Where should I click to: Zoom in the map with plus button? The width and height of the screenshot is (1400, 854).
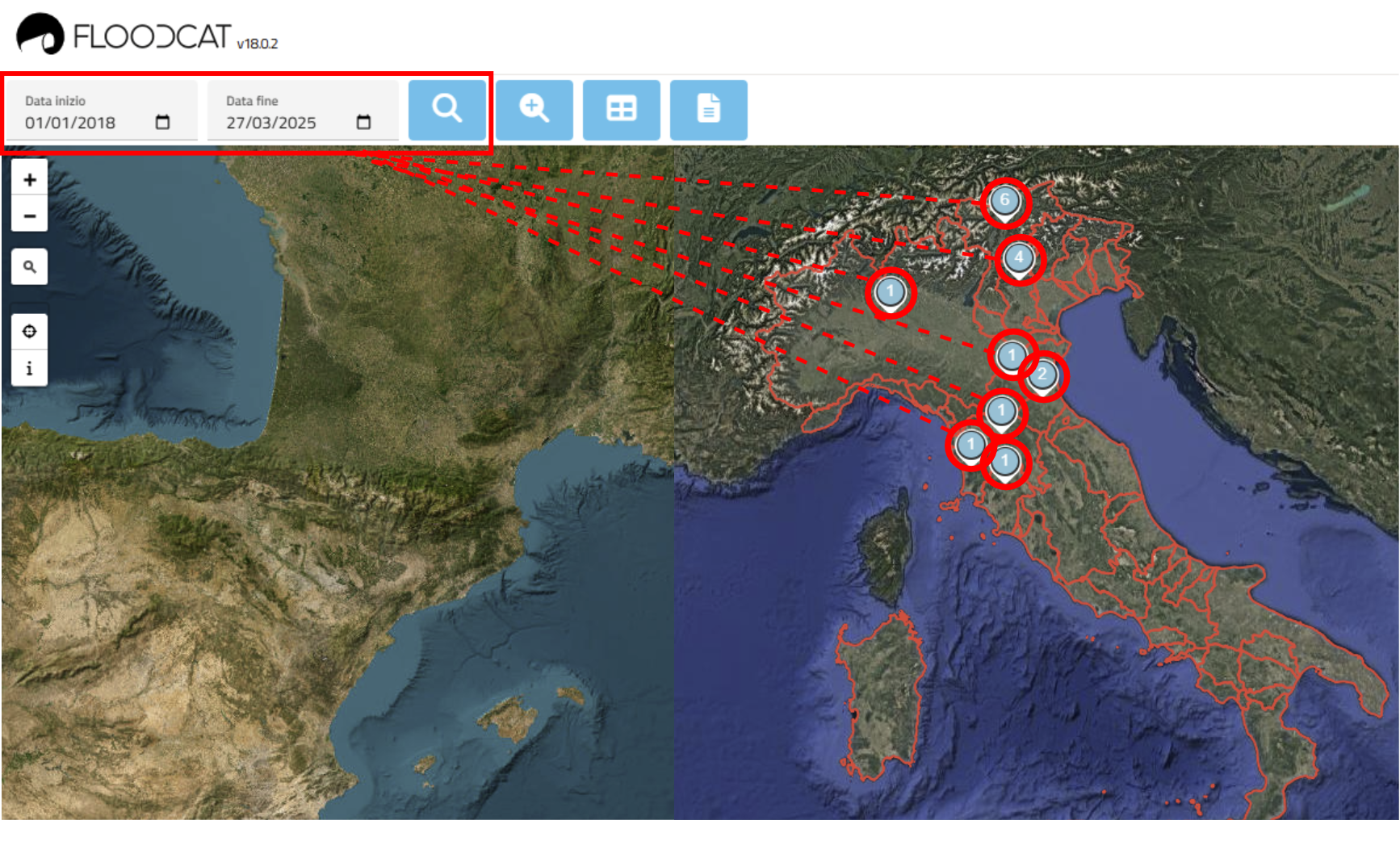point(30,179)
